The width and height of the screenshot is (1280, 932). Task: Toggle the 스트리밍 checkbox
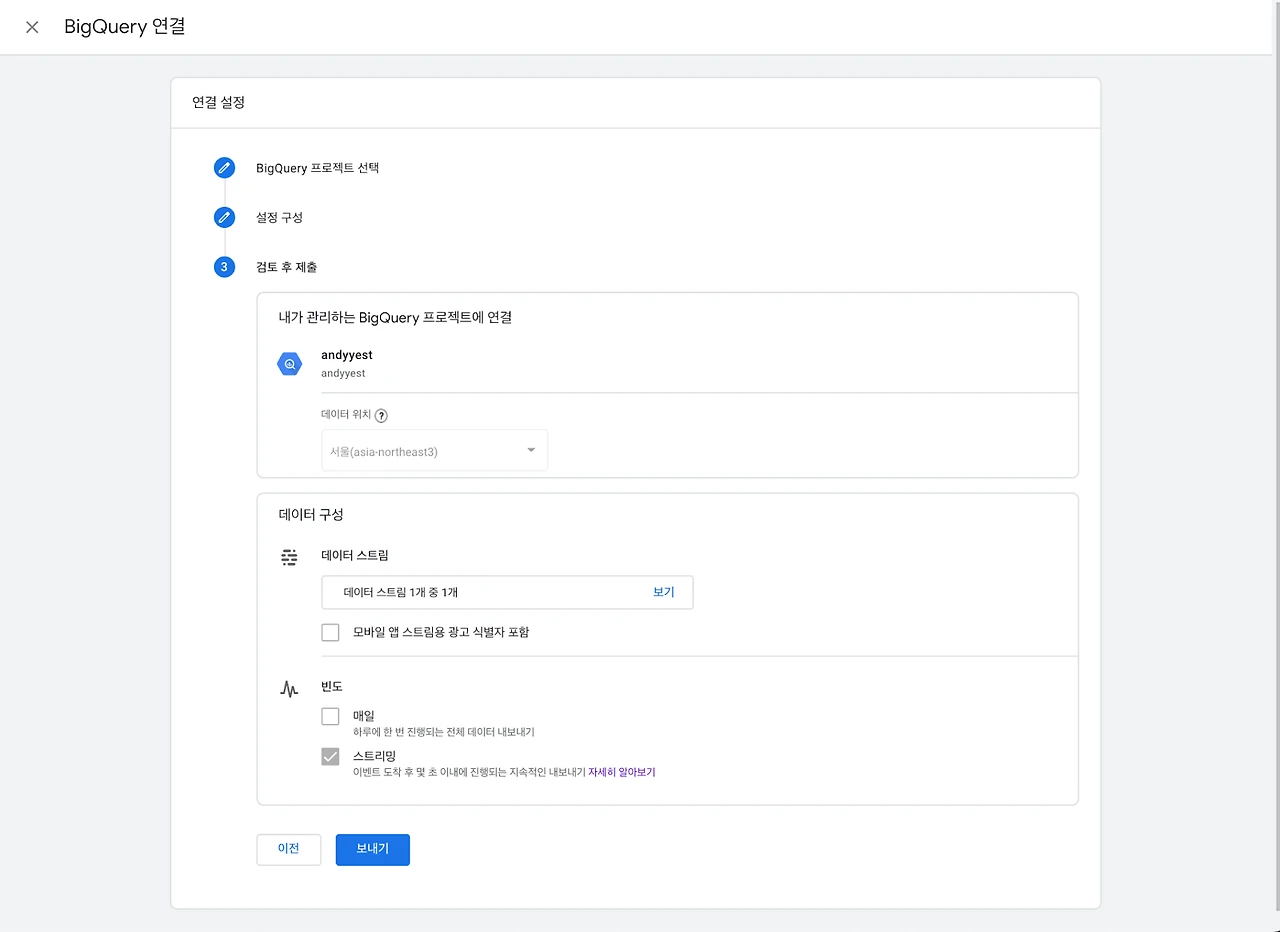(x=330, y=757)
